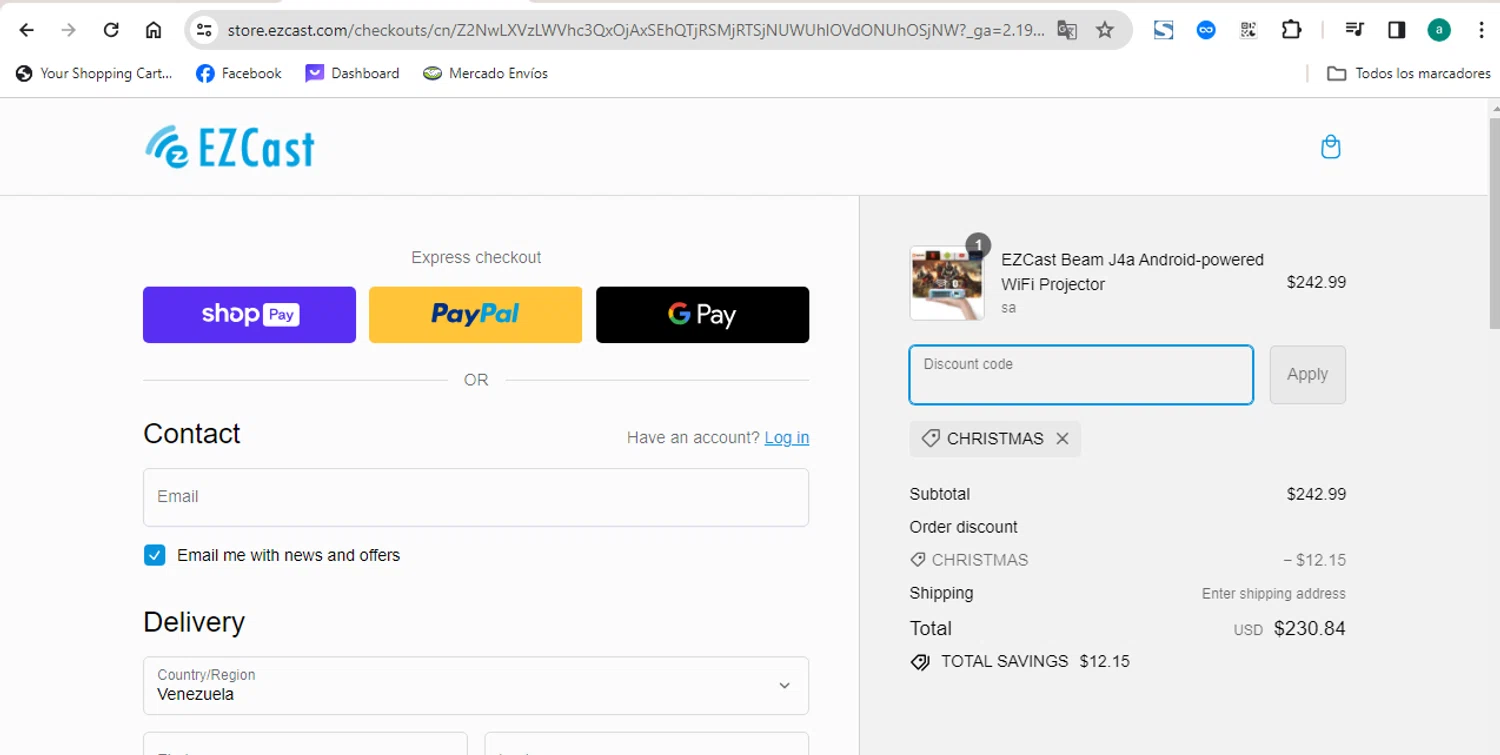Open the blue S extension icon

click(x=1163, y=30)
